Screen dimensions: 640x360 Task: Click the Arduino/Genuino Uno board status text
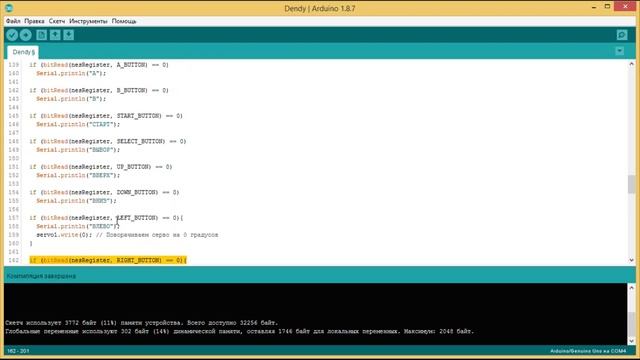[x=588, y=351]
